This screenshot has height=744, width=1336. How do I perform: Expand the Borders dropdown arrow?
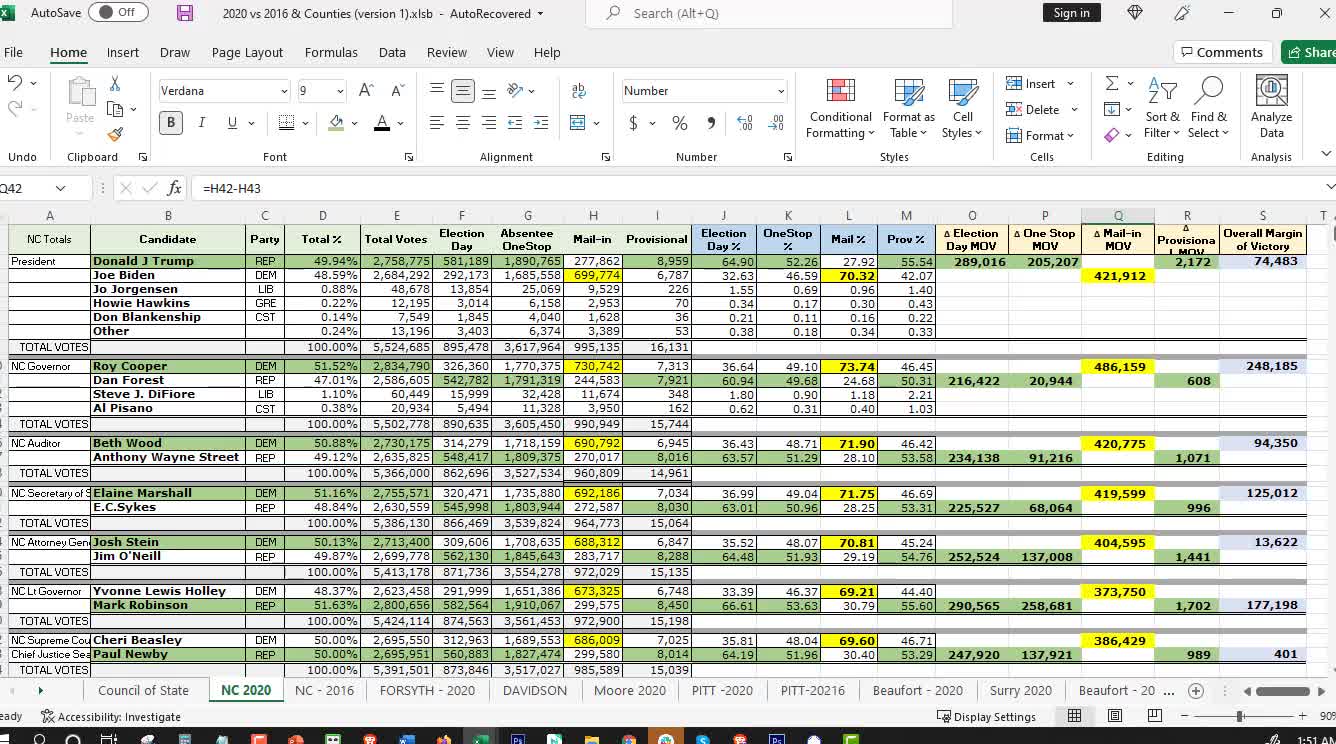coord(305,124)
